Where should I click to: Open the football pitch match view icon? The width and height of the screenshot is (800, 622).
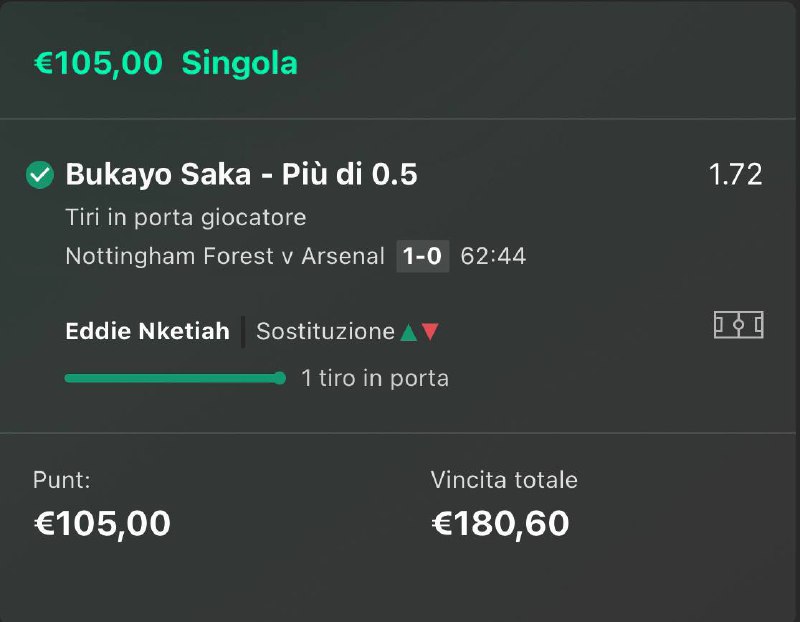click(x=738, y=325)
